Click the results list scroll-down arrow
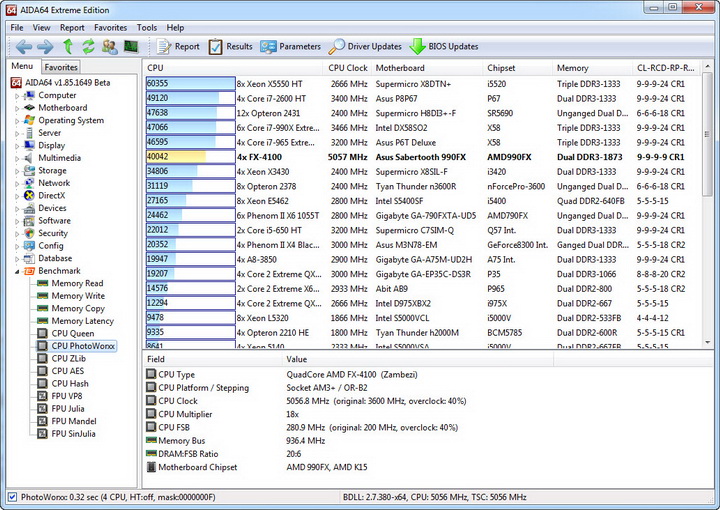This screenshot has height=510, width=720. 707,342
